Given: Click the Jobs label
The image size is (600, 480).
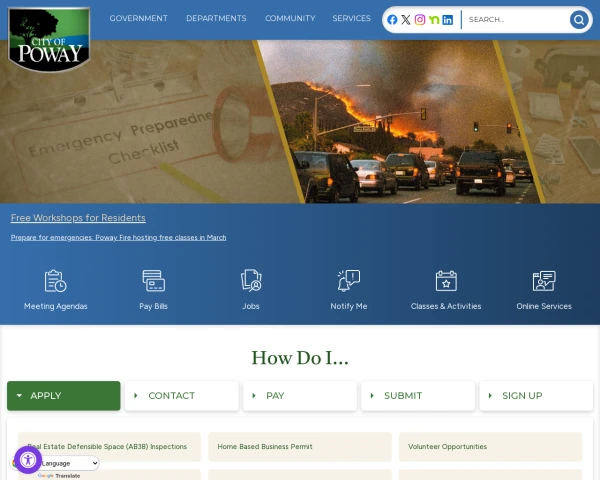Looking at the screenshot, I should 251,306.
